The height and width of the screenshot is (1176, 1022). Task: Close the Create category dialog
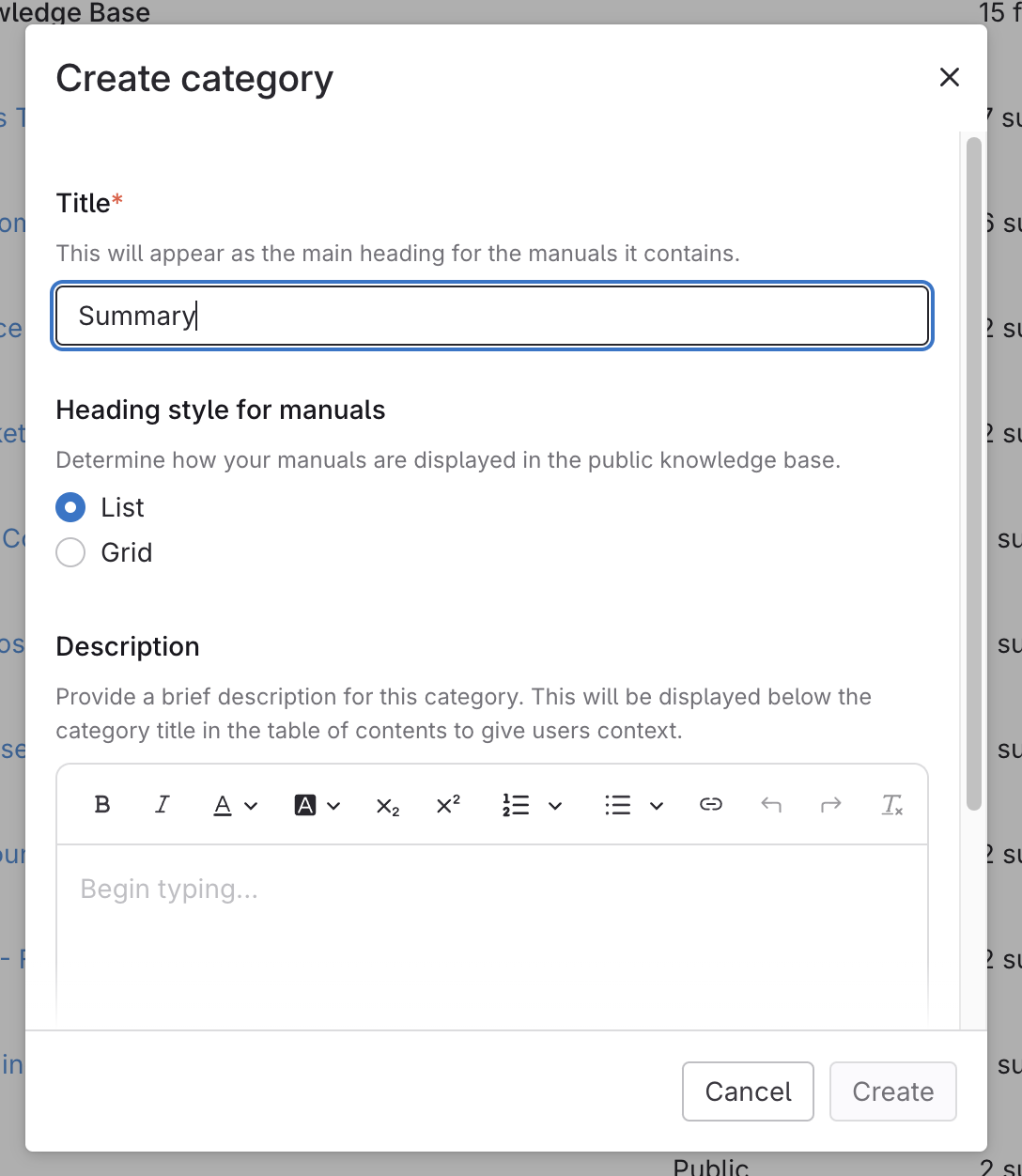click(950, 78)
